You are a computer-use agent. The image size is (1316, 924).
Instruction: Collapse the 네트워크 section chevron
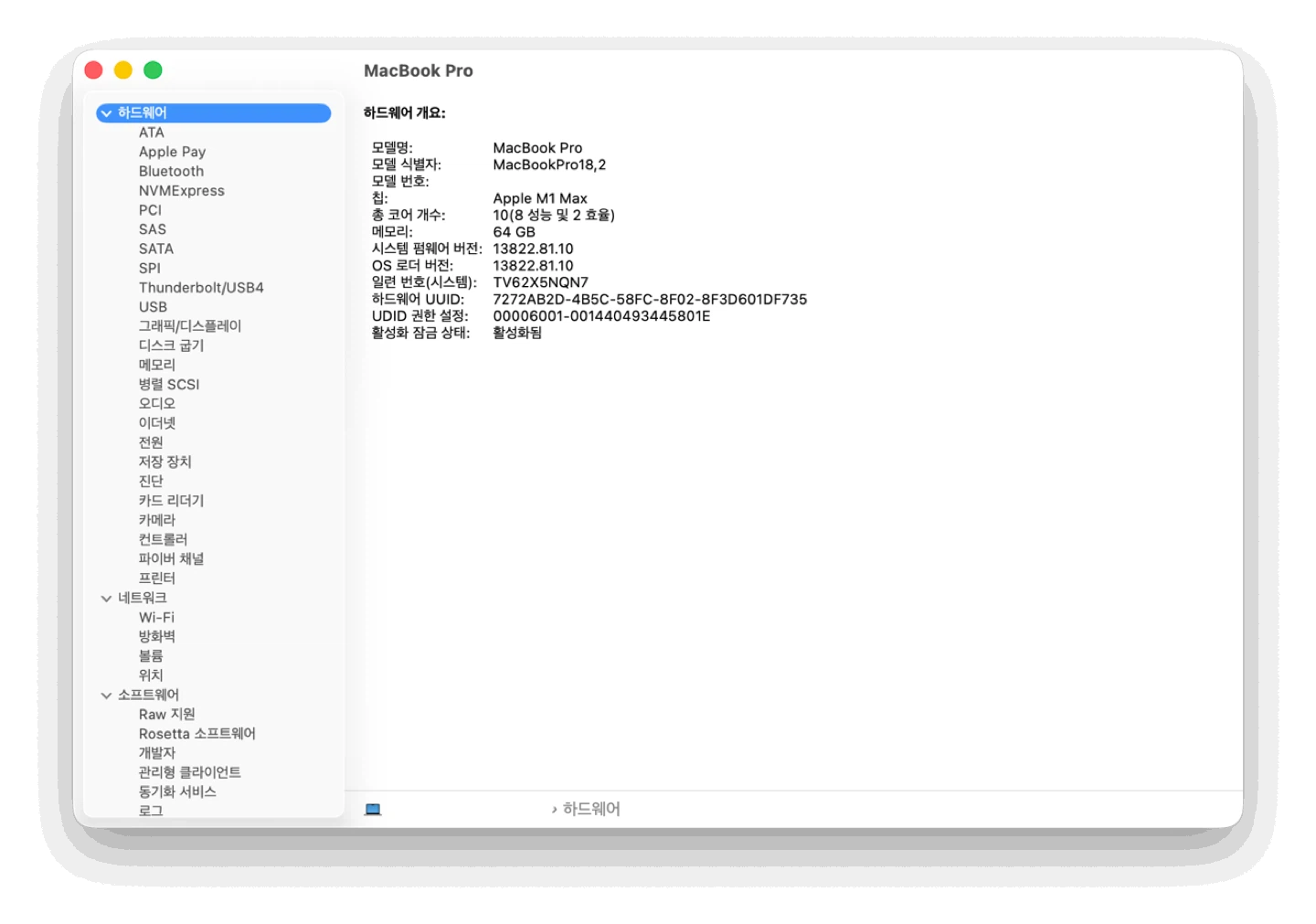click(x=106, y=599)
